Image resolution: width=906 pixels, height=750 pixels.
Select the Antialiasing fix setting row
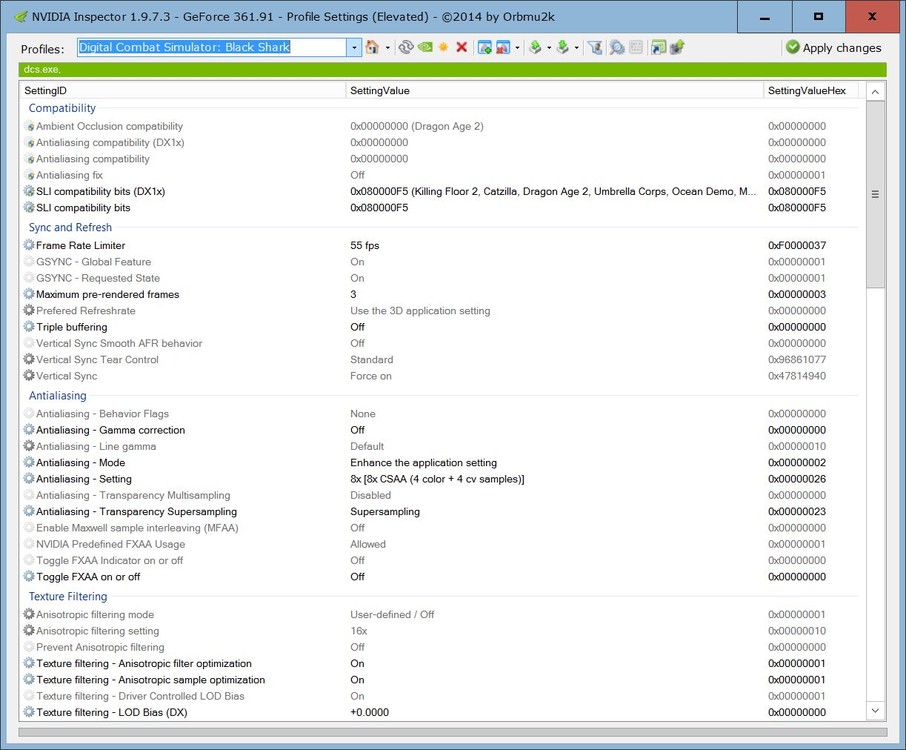coord(443,175)
